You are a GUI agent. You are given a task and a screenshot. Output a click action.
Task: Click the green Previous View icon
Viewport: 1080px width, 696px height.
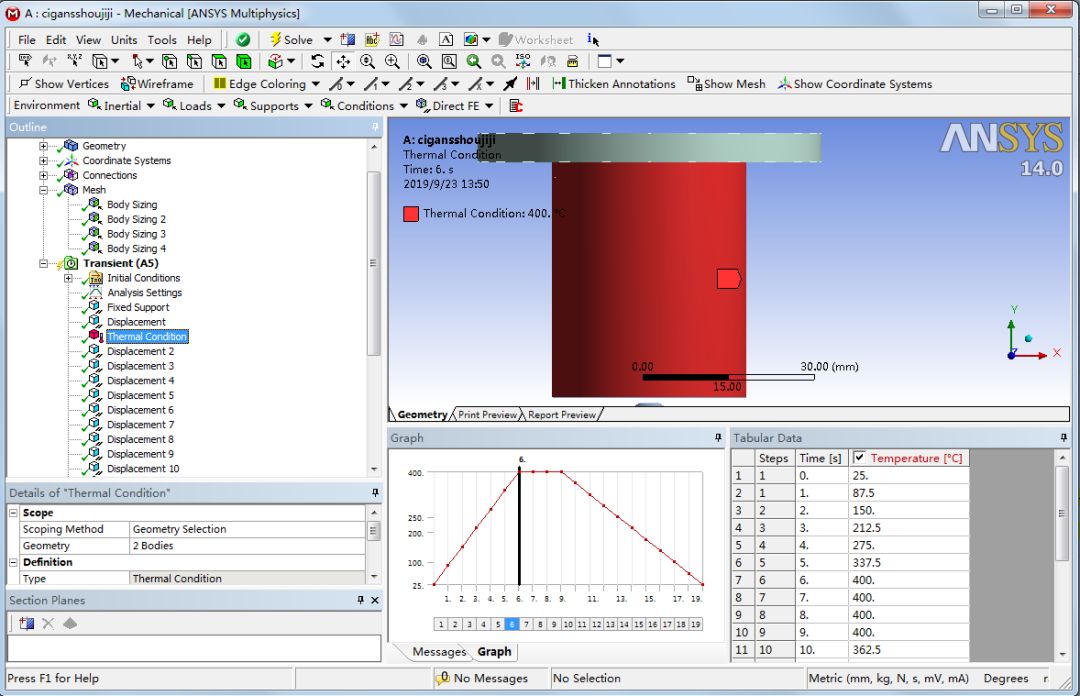pyautogui.click(x=474, y=61)
